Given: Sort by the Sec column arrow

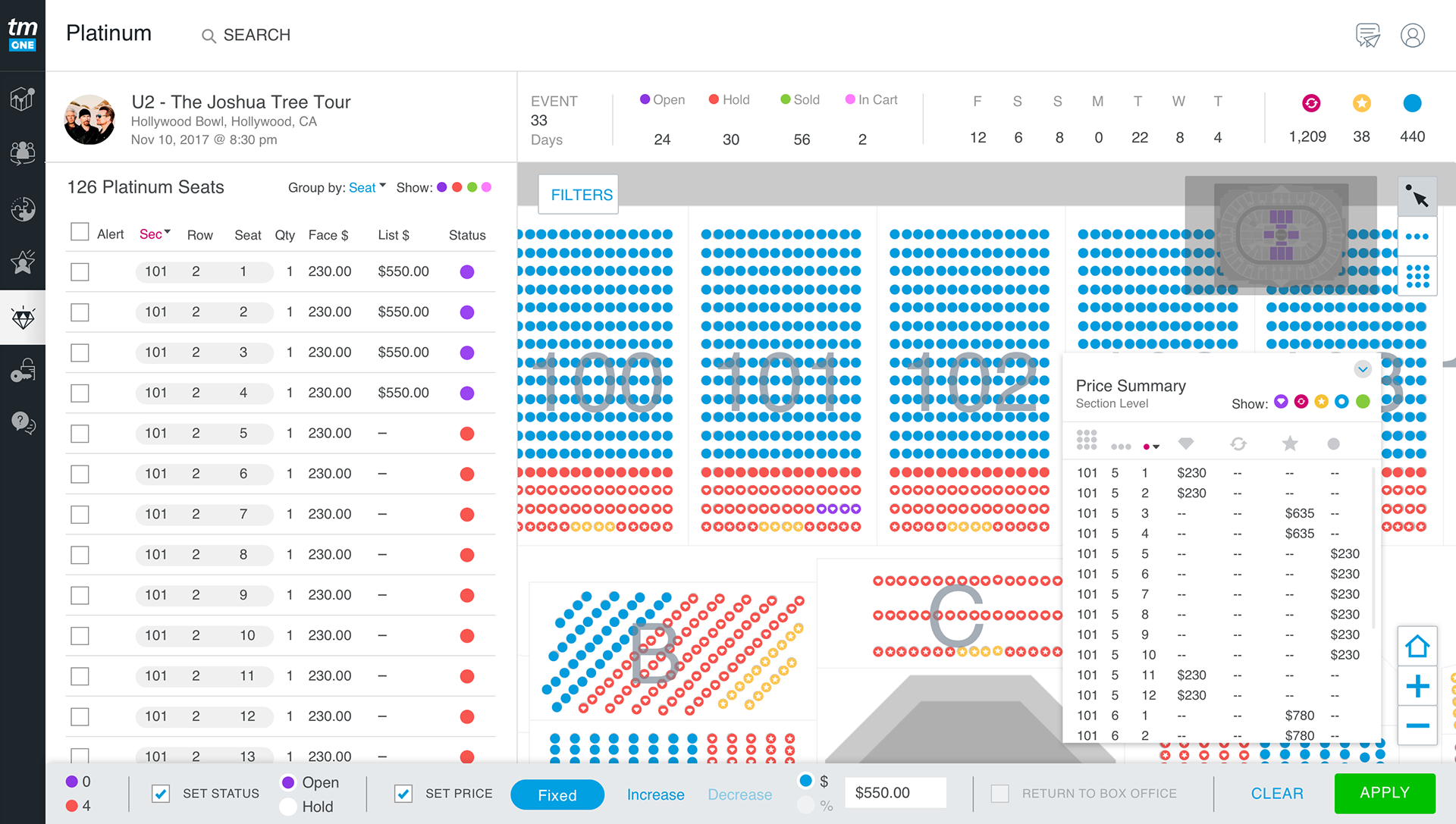Looking at the screenshot, I should point(168,232).
